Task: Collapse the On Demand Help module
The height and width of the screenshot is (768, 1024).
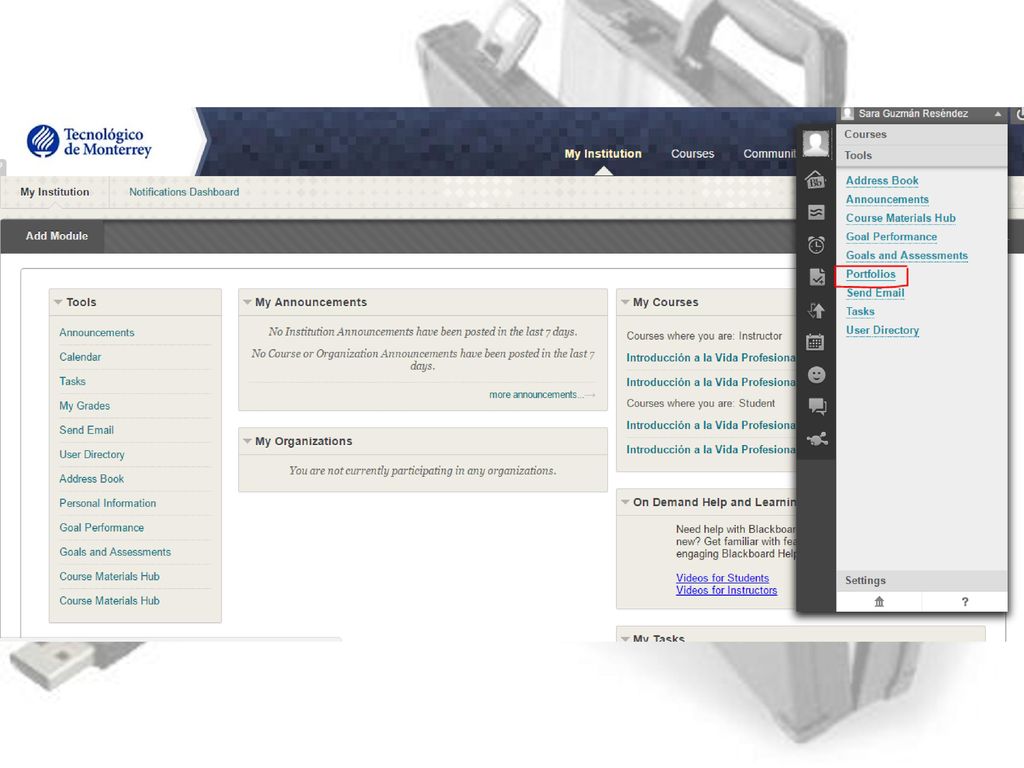Action: click(x=625, y=502)
